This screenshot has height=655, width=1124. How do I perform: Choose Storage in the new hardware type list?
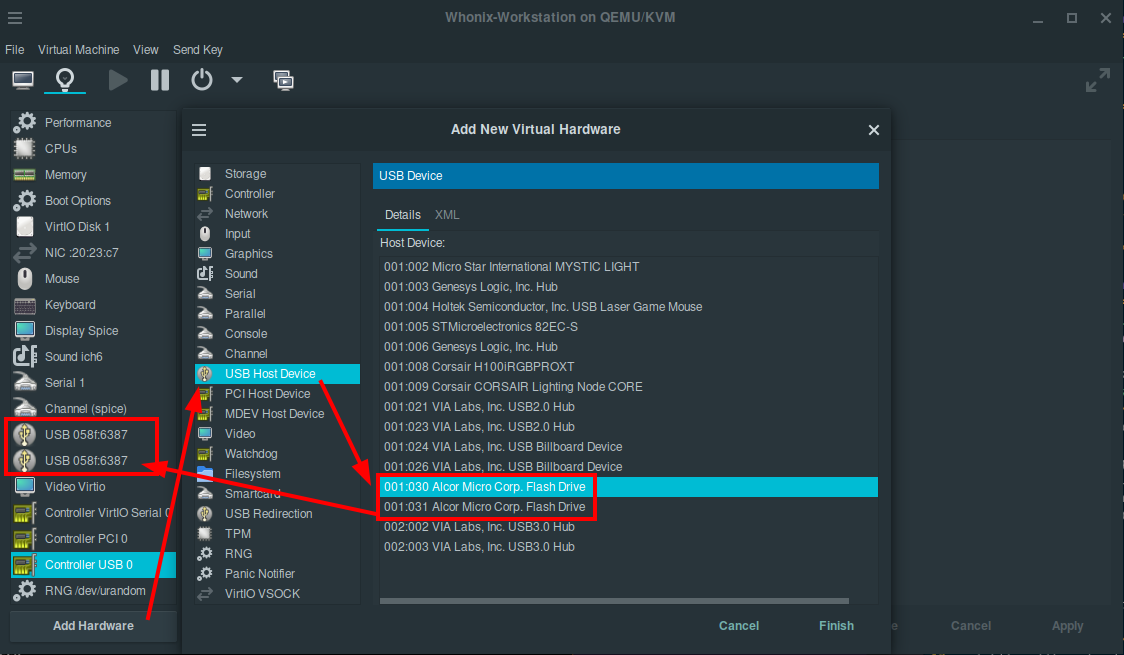click(x=277, y=173)
